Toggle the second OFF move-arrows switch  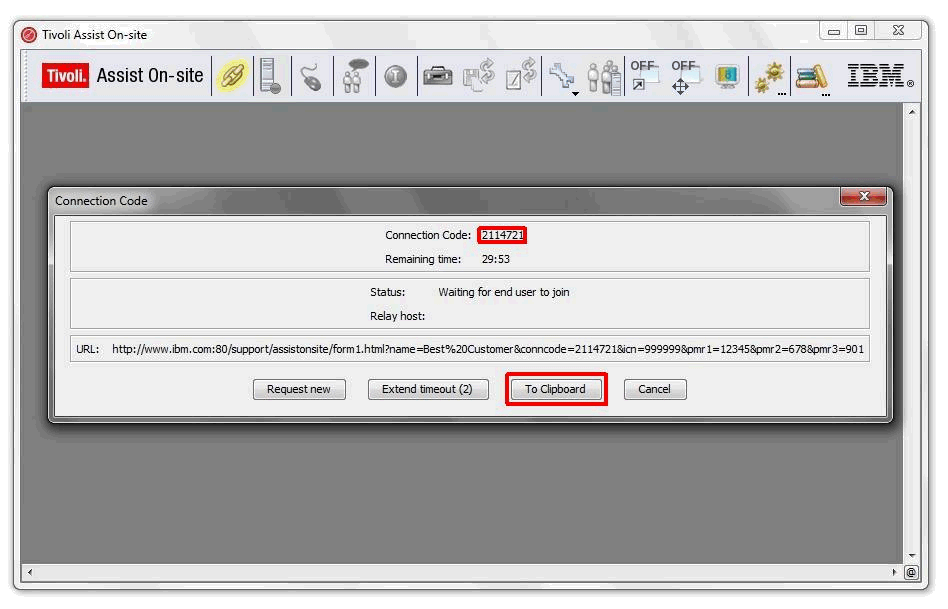tap(684, 76)
